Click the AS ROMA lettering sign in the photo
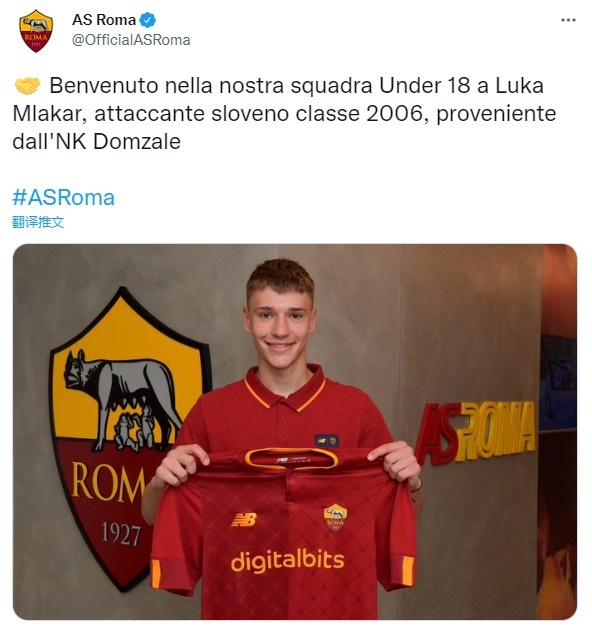 [x=475, y=432]
